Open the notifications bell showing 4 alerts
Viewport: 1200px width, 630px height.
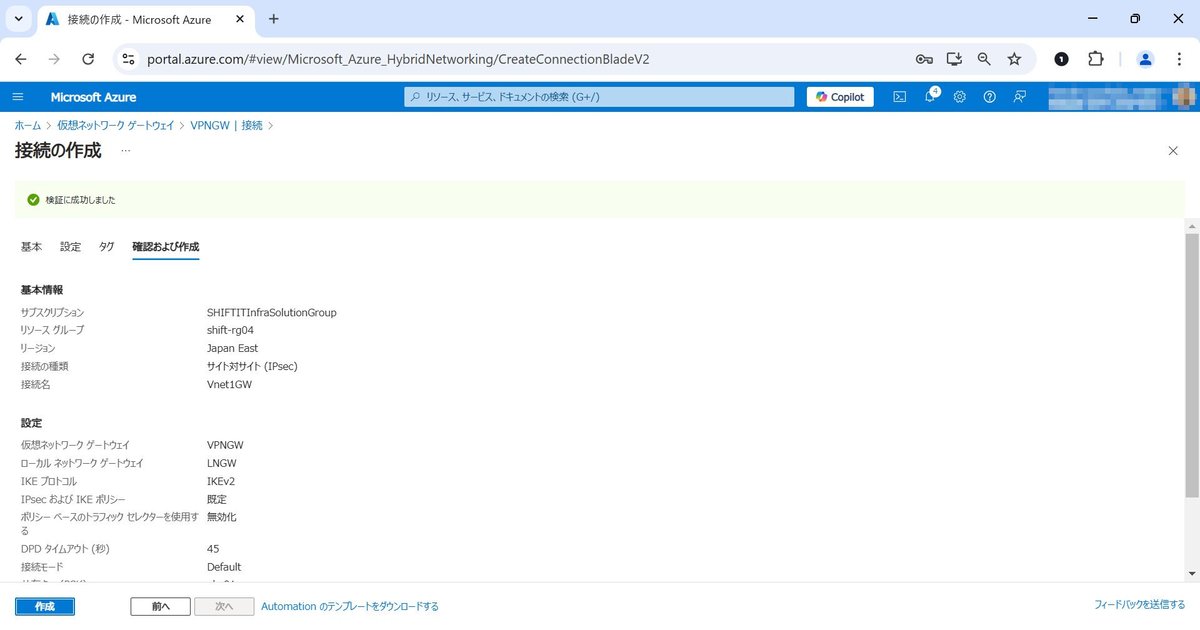[x=930, y=96]
